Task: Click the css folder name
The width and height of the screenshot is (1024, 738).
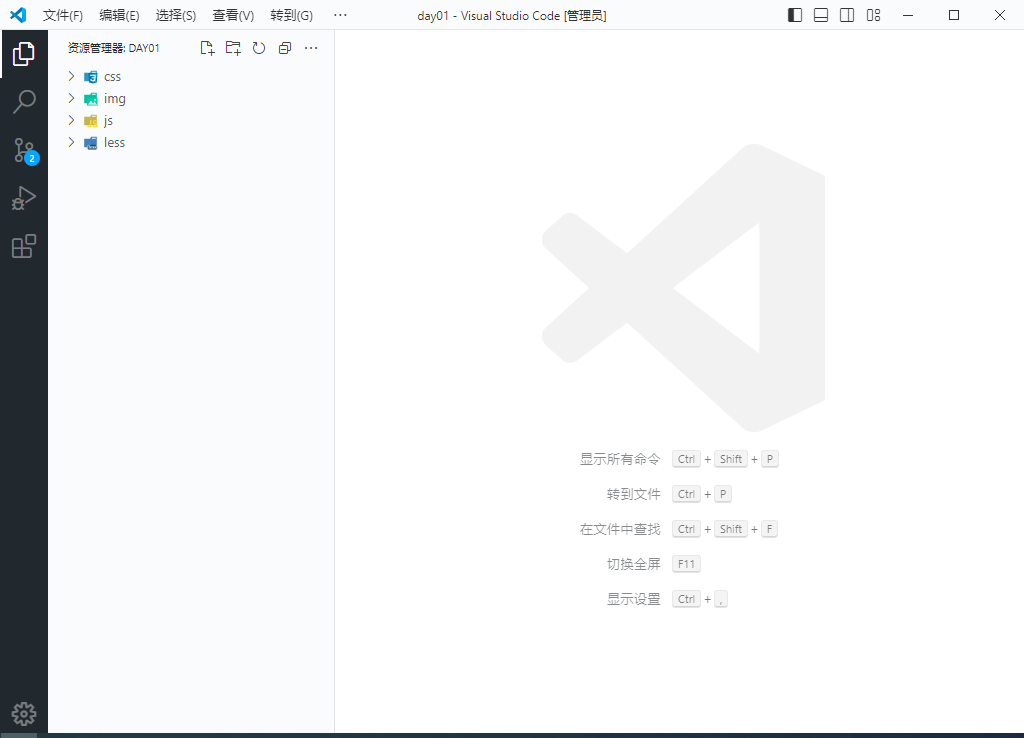Action: point(112,76)
